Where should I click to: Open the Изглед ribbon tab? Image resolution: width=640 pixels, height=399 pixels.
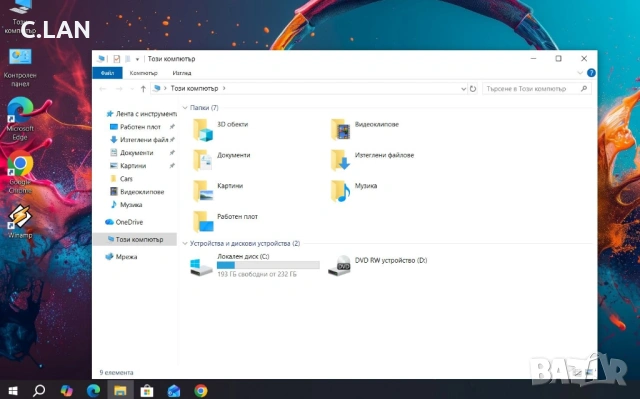182,73
